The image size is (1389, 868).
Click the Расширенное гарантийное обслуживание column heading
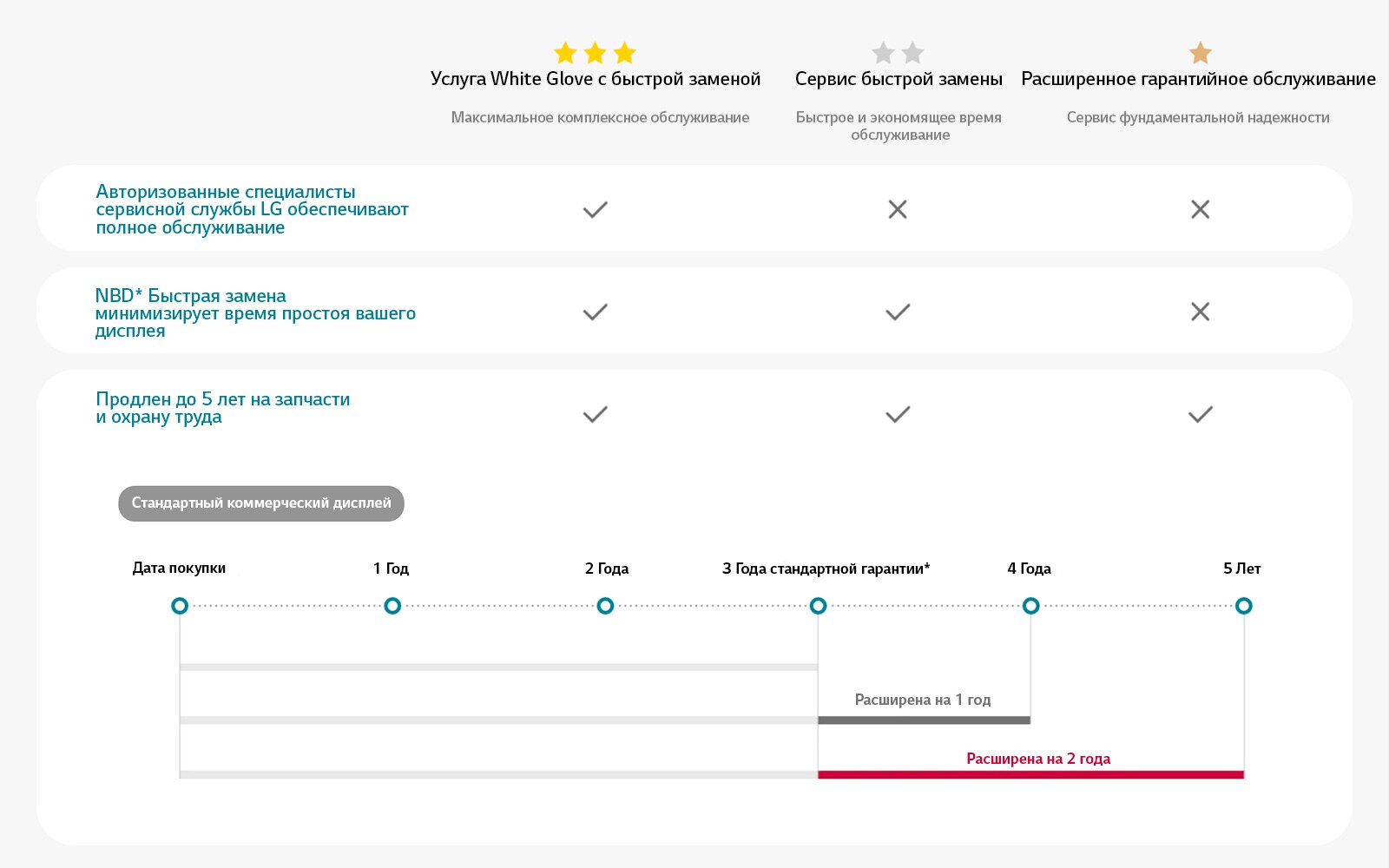pyautogui.click(x=1198, y=79)
